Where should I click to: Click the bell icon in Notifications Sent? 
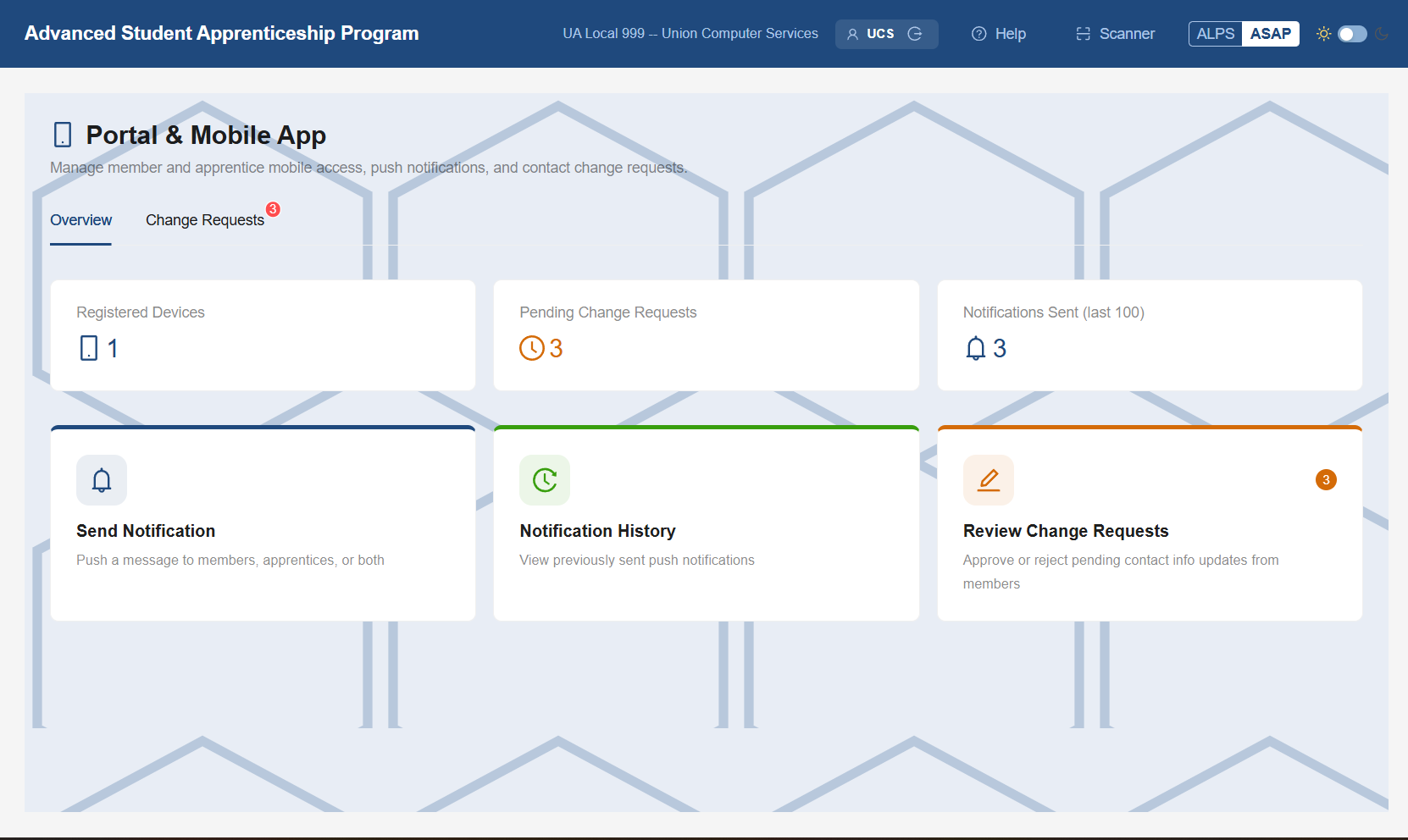tap(976, 348)
